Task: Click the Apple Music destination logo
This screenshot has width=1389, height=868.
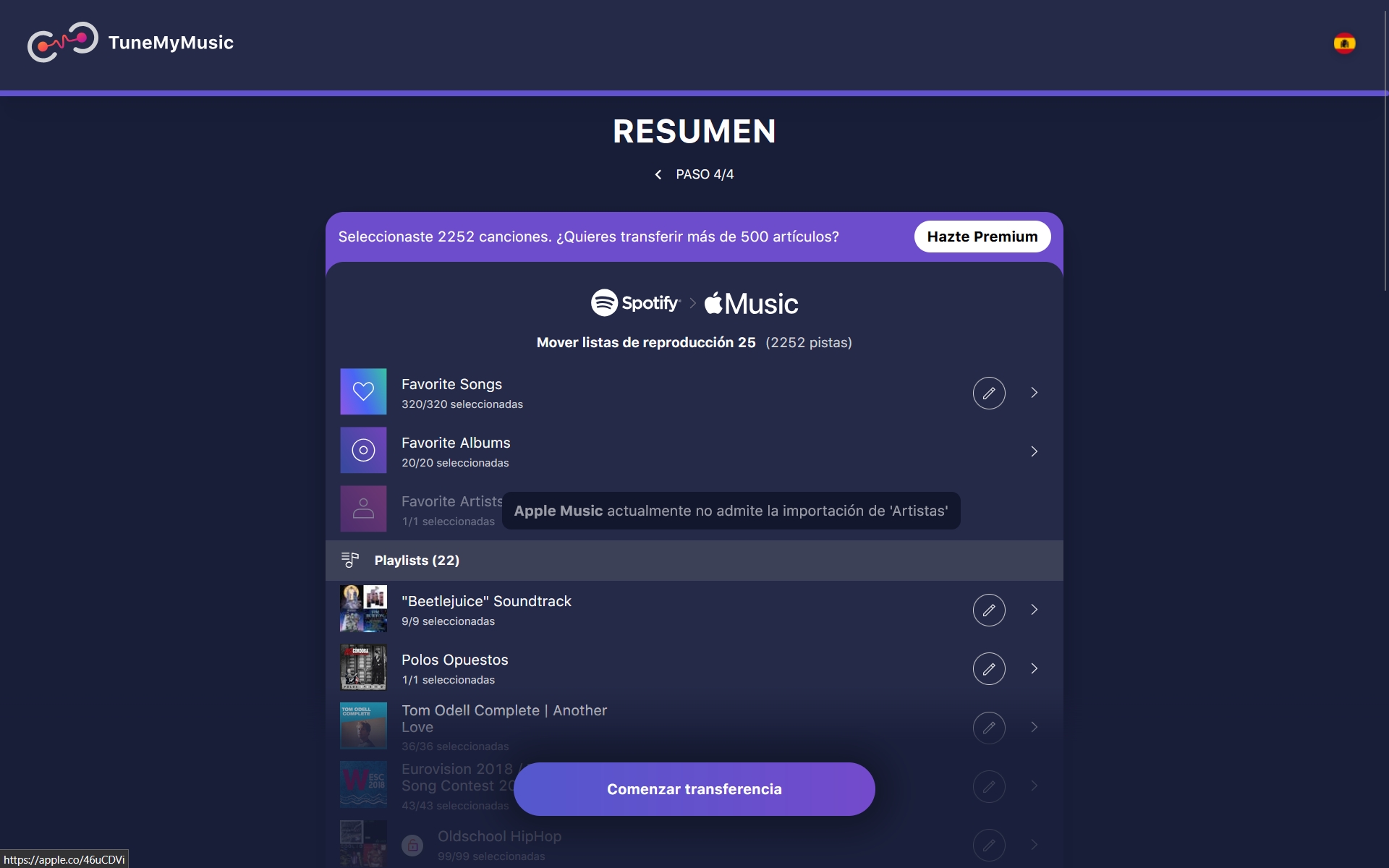Action: tap(751, 303)
